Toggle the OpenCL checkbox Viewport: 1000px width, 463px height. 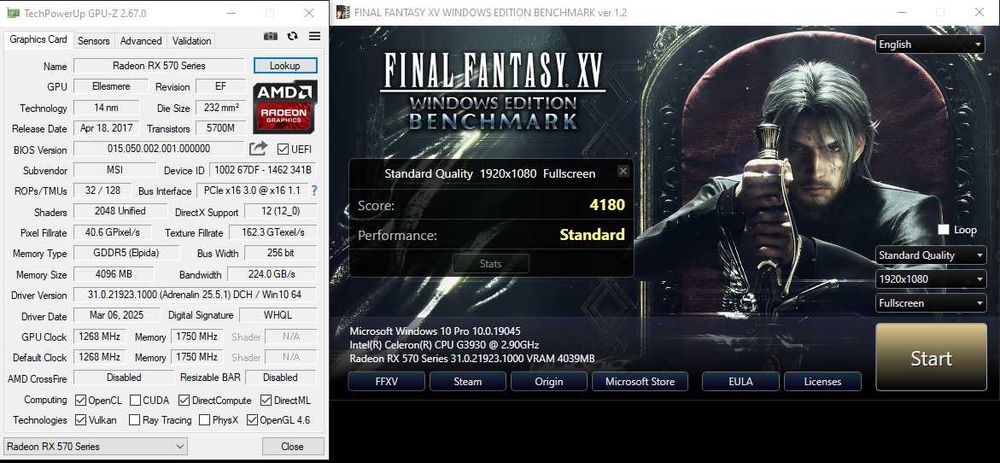click(x=80, y=401)
